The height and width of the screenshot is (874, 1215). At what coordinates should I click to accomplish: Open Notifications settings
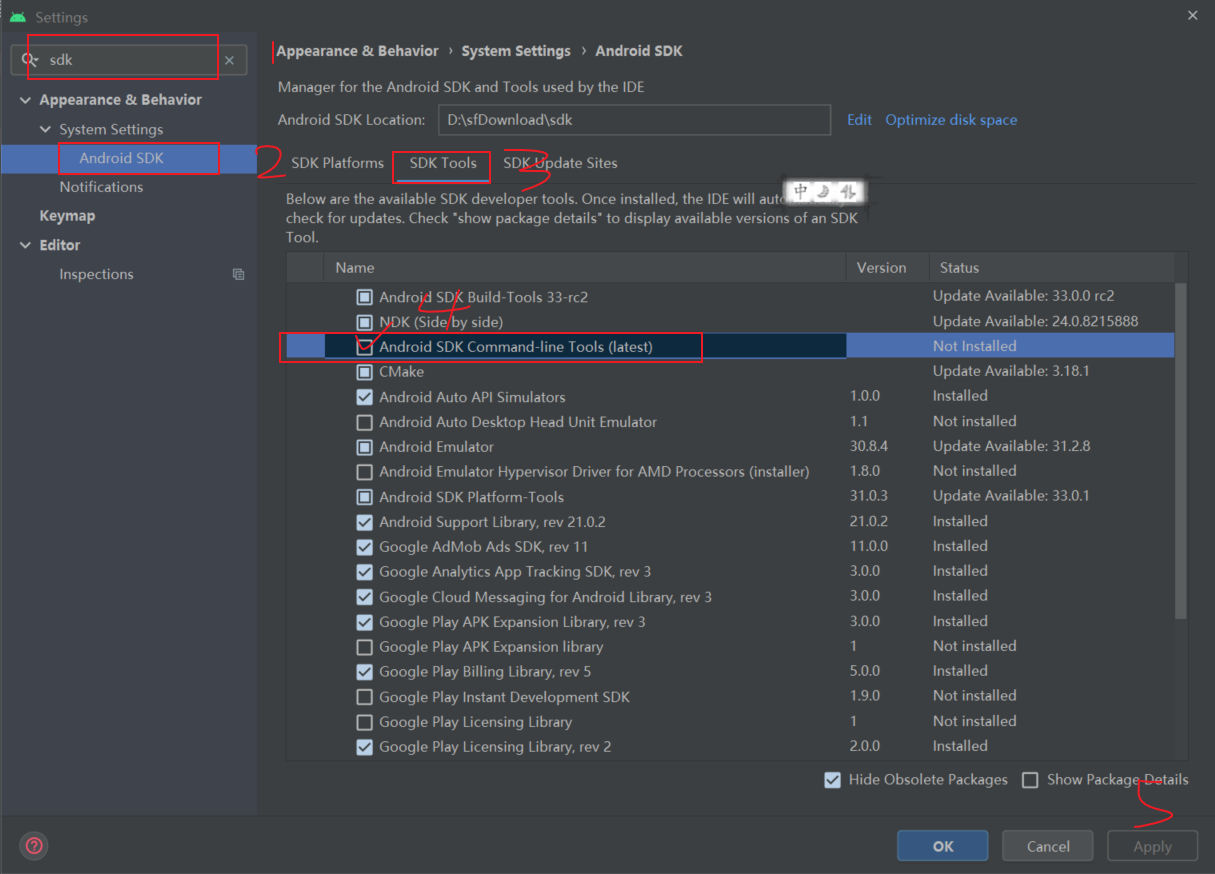coord(101,187)
